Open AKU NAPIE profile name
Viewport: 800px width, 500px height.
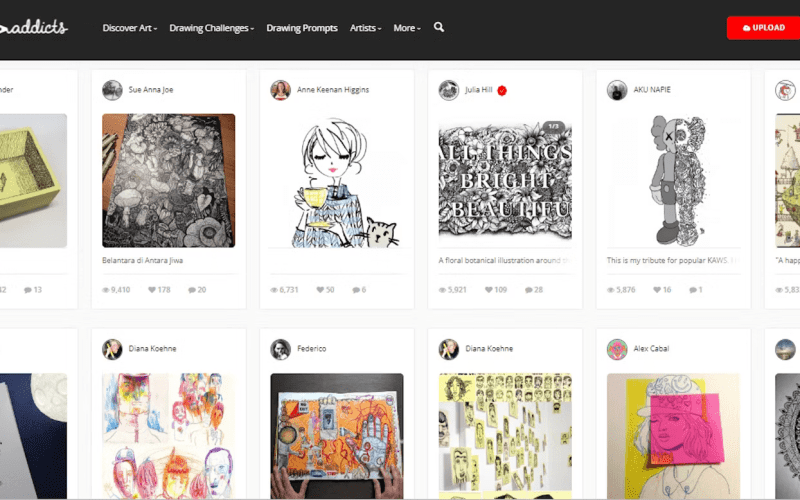(652, 90)
